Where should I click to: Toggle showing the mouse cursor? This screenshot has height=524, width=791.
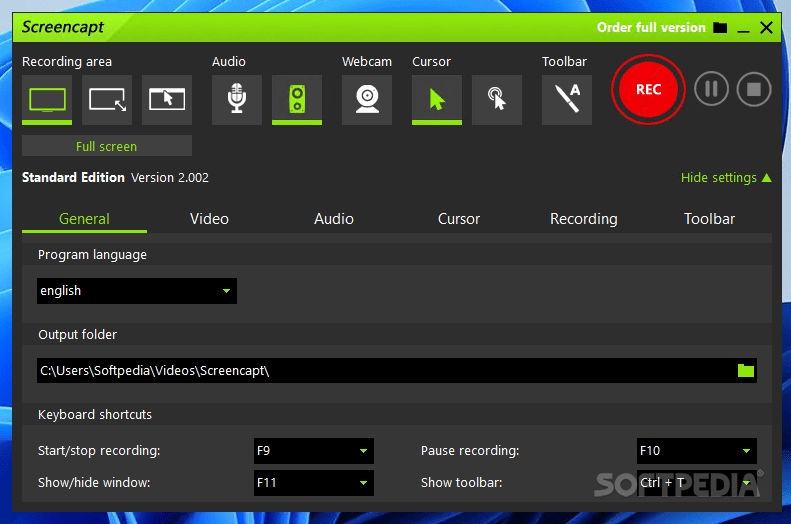pyautogui.click(x=437, y=99)
